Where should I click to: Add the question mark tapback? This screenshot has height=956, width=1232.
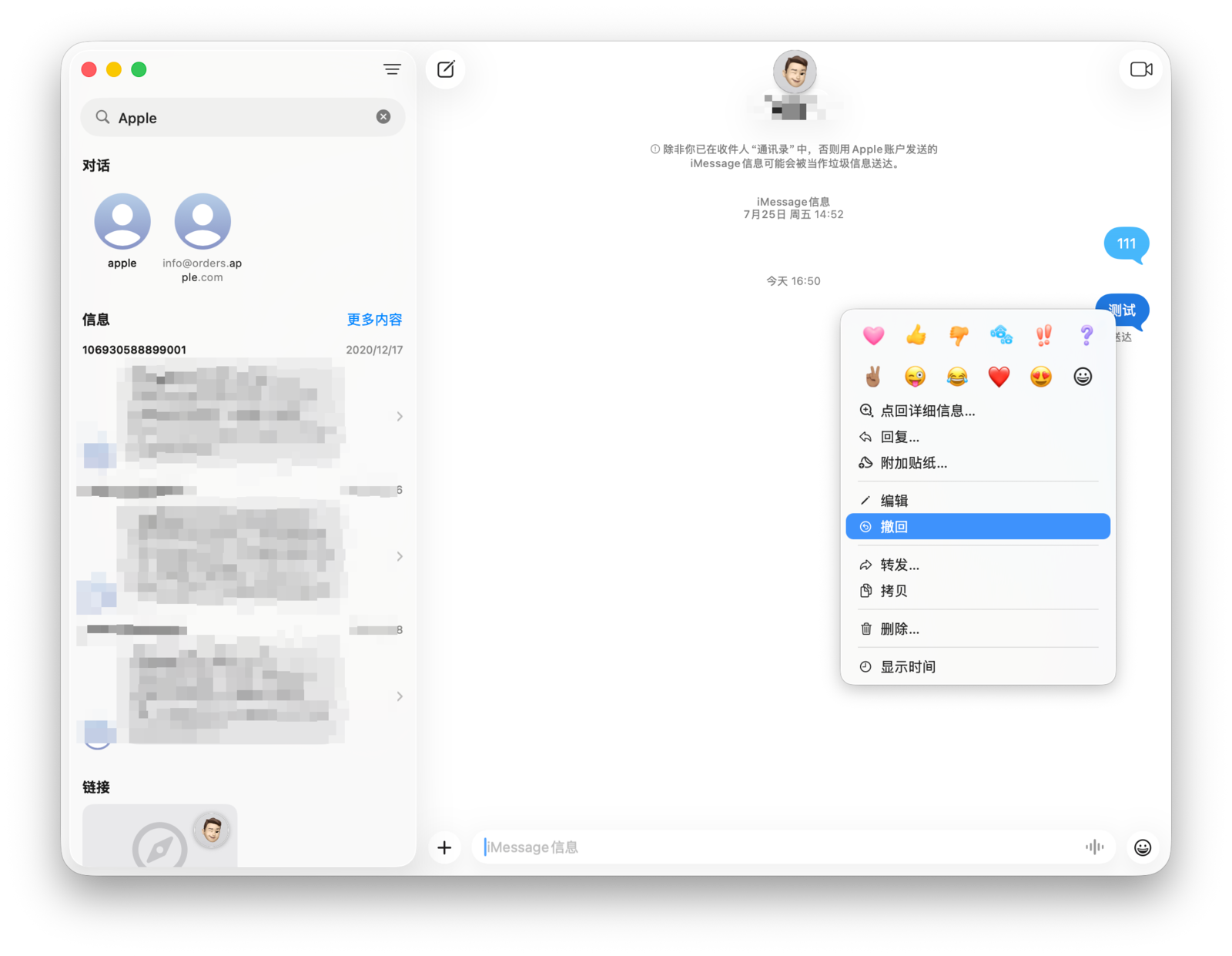point(1086,335)
